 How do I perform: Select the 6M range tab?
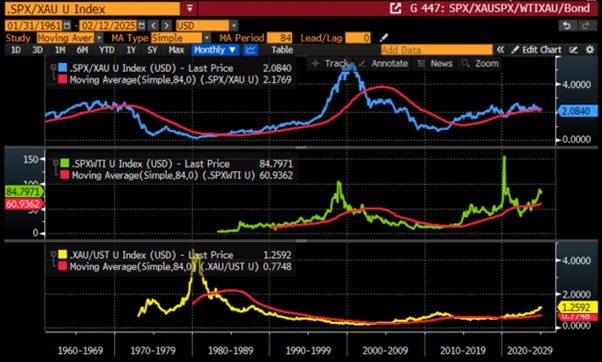82,50
